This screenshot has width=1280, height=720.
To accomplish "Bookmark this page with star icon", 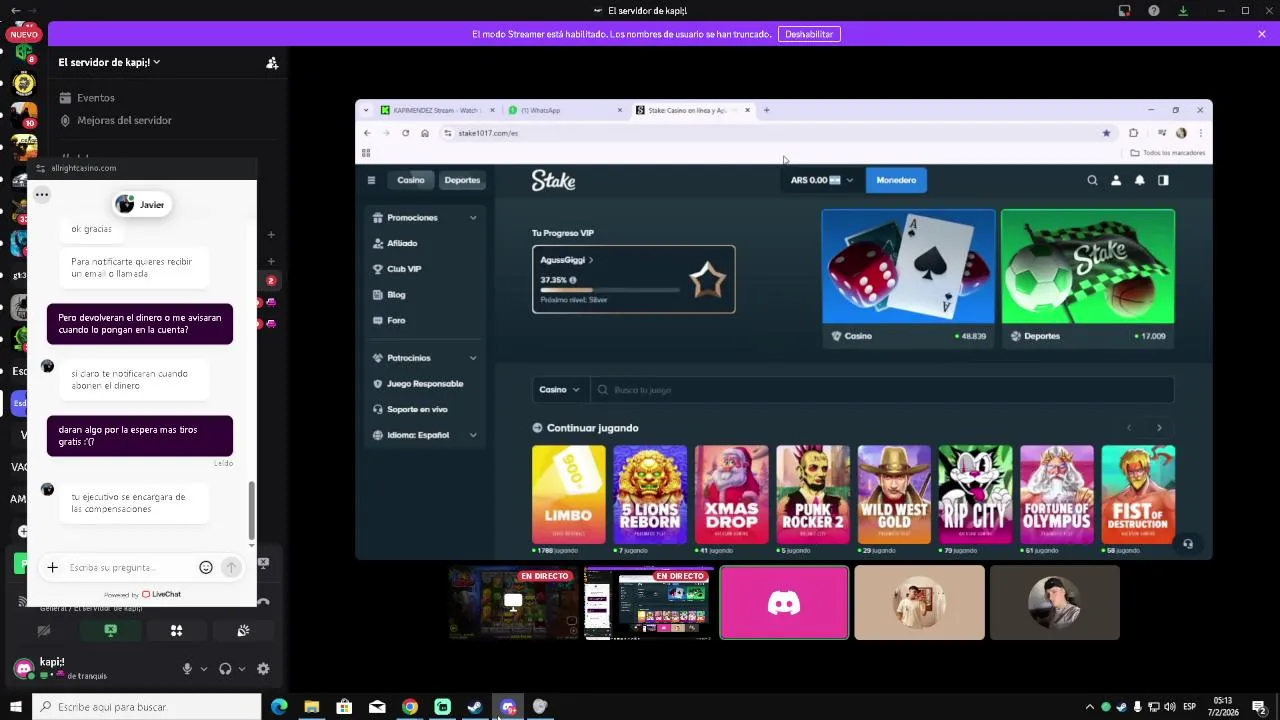I will (x=1106, y=133).
